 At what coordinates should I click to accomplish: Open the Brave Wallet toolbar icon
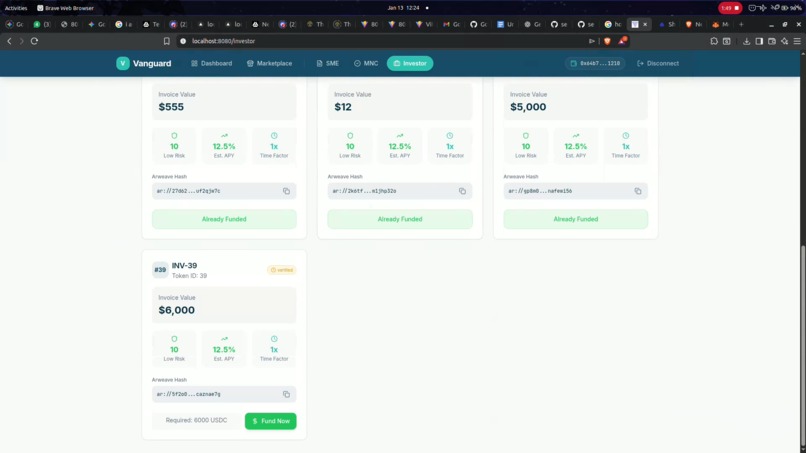point(772,41)
